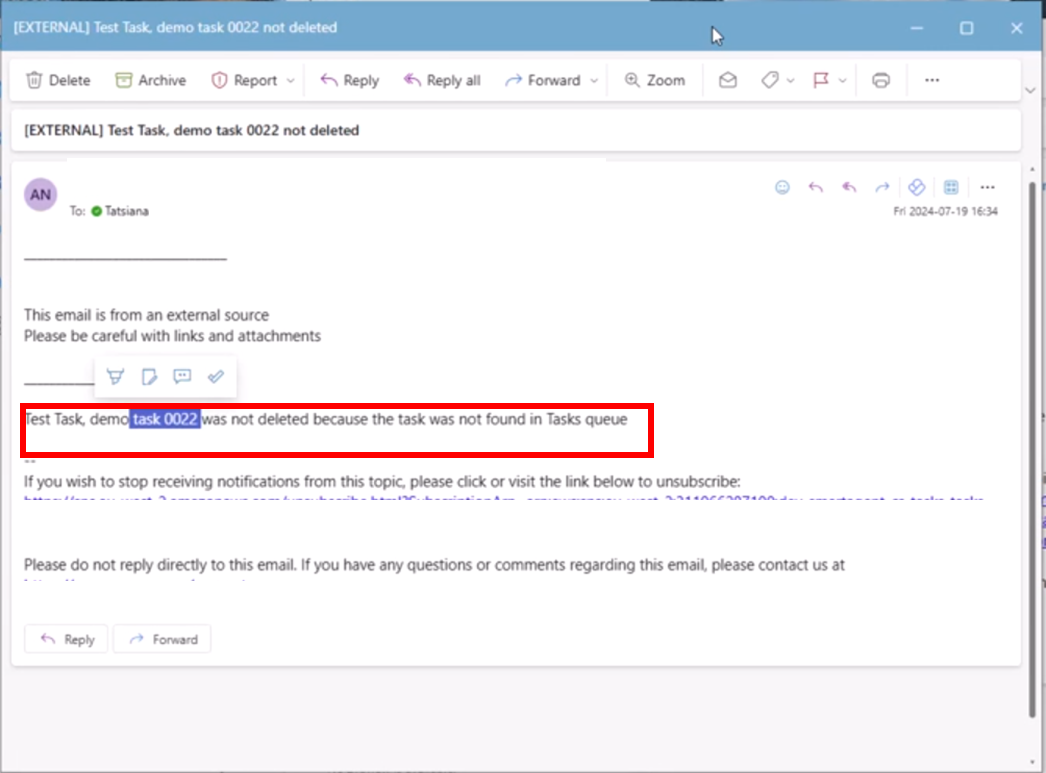Screen dimensions: 1046x773
Task: Click the comment icon in selection popup
Action: tap(182, 376)
